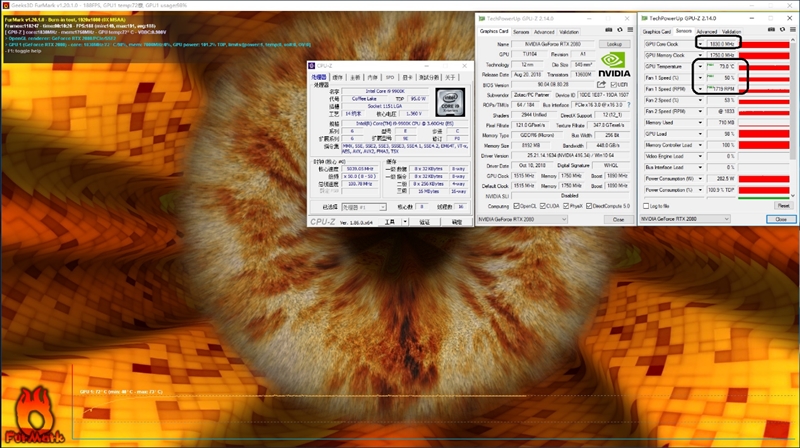Switch to Advanced tab in the Graphics Card GPU-Z window
Image resolution: width=800 pixels, height=448 pixels.
[x=544, y=32]
